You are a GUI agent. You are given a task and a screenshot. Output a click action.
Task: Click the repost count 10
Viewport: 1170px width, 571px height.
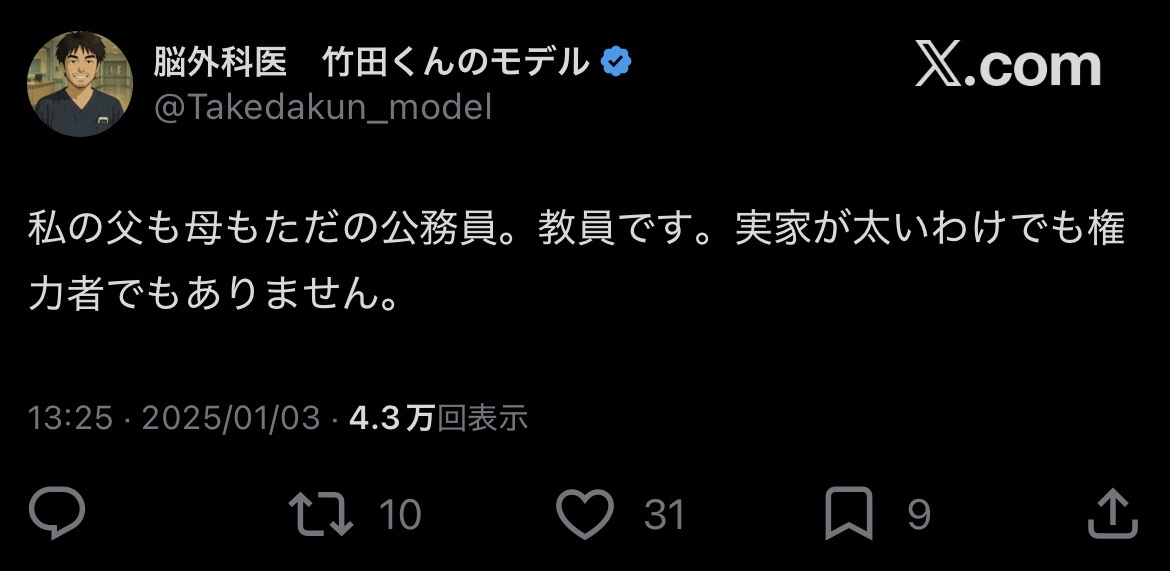pos(400,515)
